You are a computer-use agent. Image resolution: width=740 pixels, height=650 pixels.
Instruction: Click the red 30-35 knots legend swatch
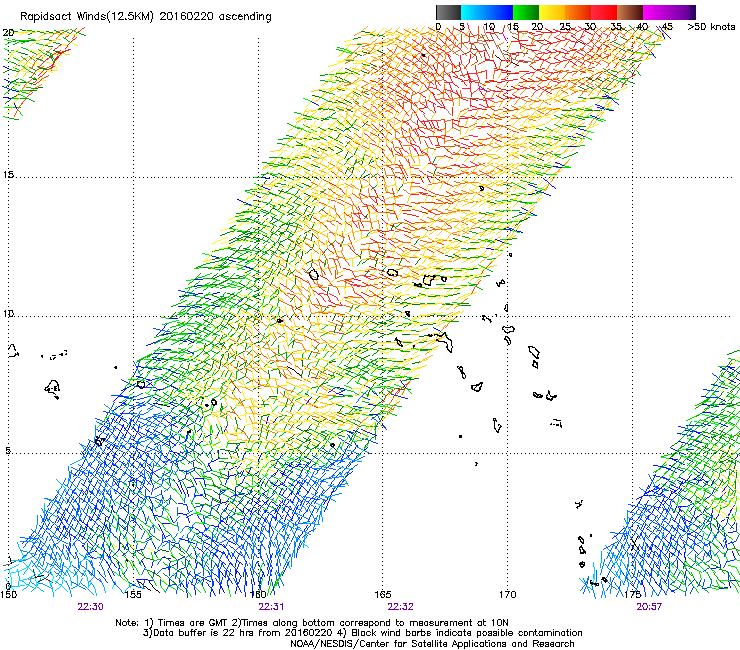coord(604,12)
